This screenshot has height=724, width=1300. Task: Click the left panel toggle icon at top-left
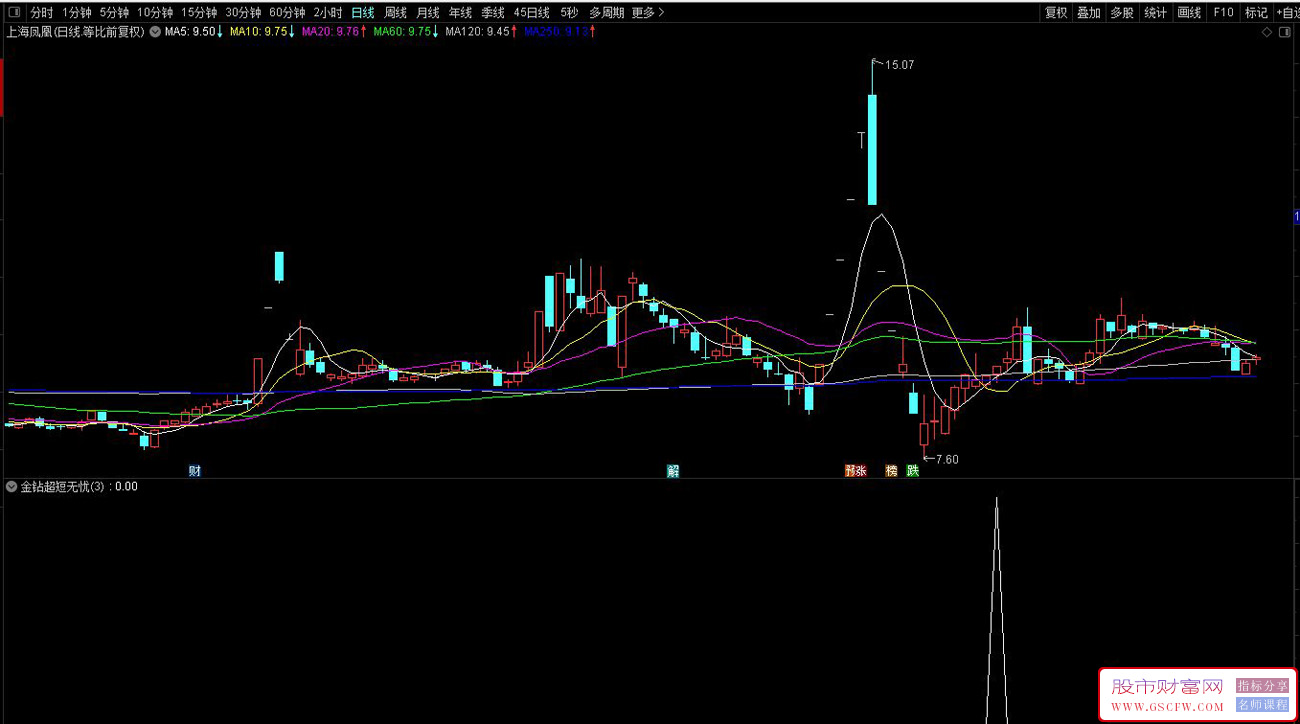click(13, 13)
